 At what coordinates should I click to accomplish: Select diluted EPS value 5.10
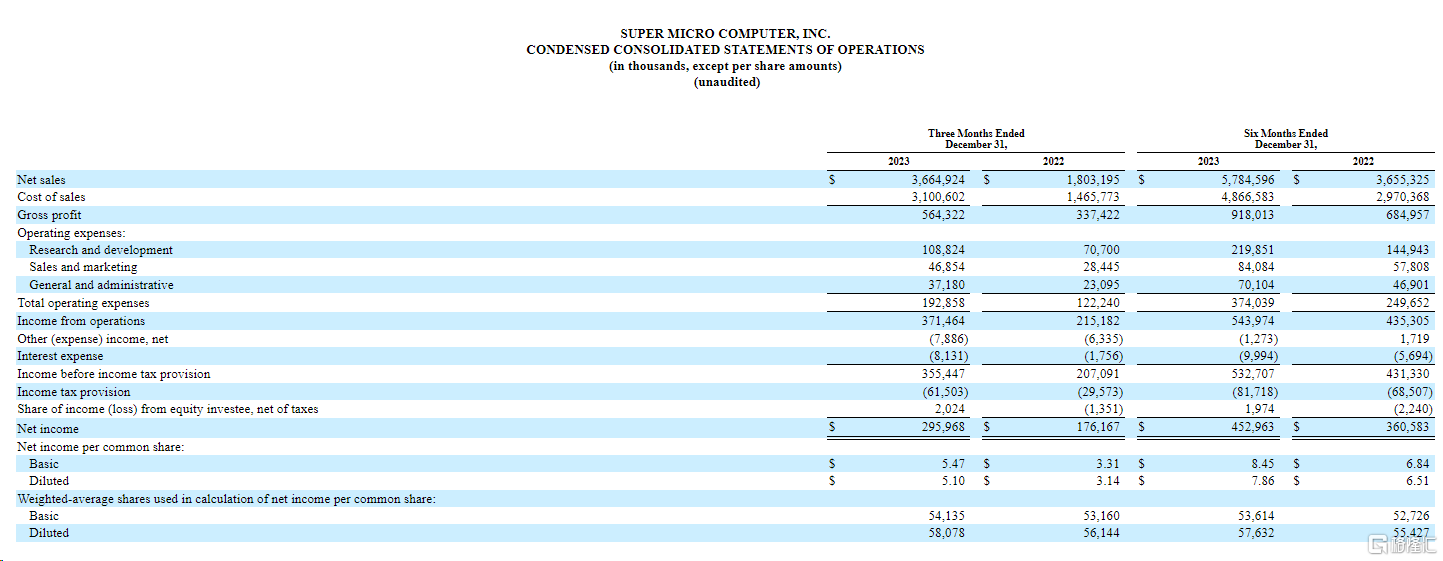(954, 481)
